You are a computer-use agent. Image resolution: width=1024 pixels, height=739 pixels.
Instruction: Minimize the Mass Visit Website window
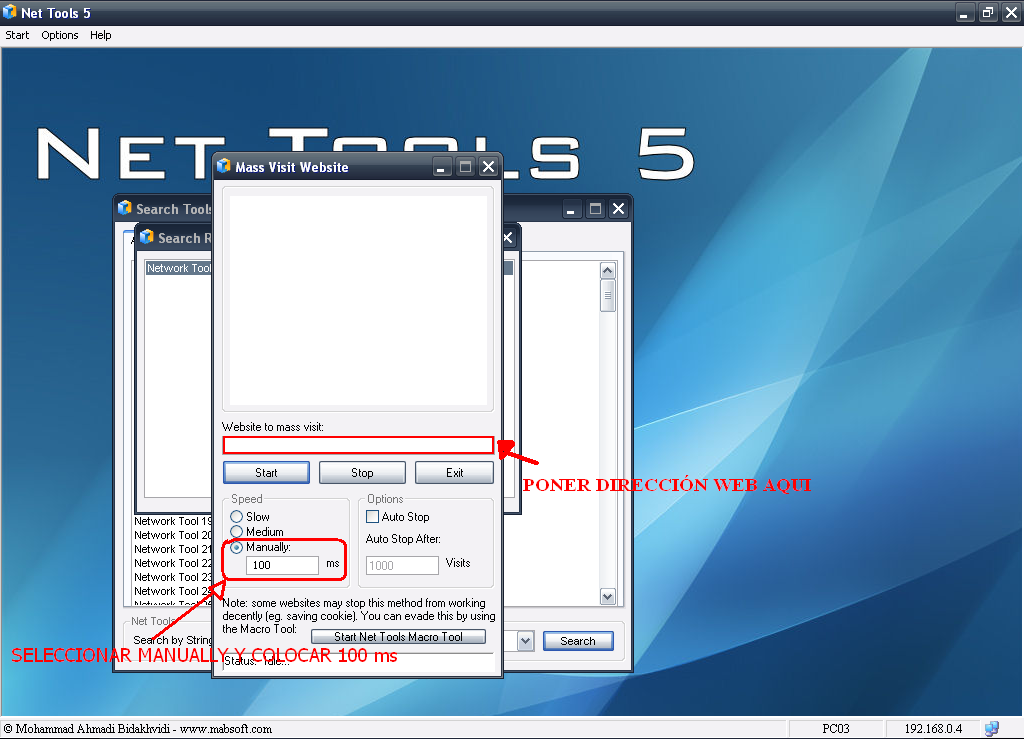click(441, 167)
